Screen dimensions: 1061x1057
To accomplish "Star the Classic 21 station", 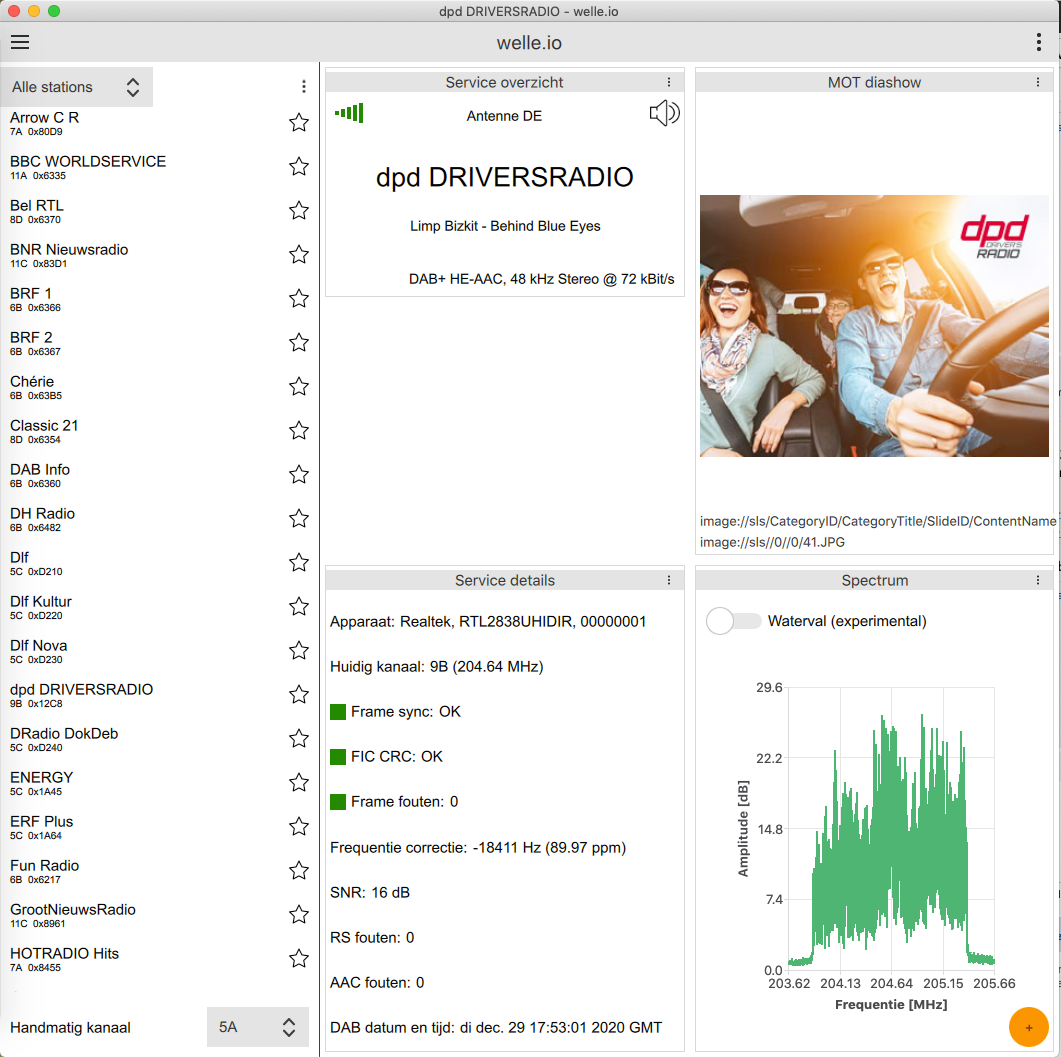I will pos(299,430).
